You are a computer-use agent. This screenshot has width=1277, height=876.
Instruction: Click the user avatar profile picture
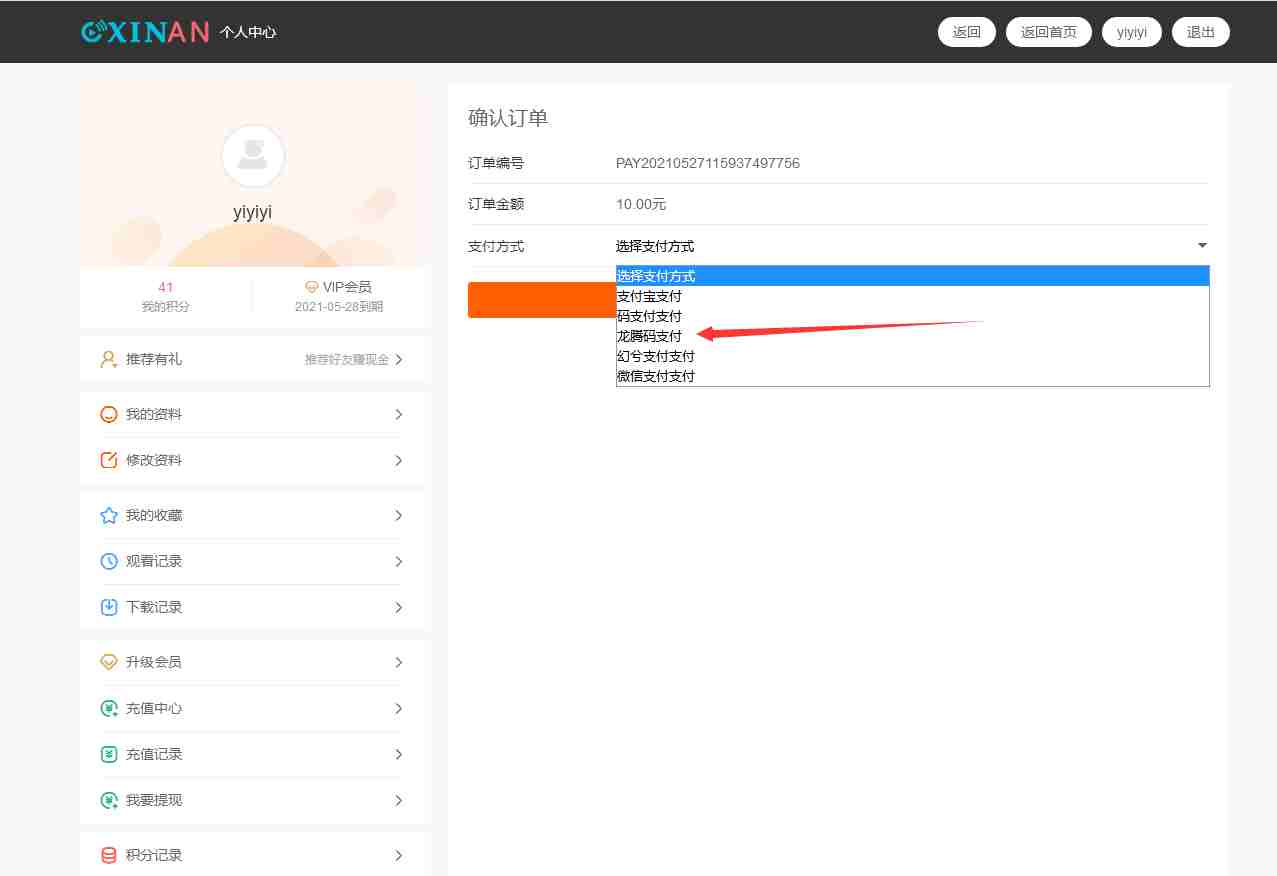[x=253, y=156]
